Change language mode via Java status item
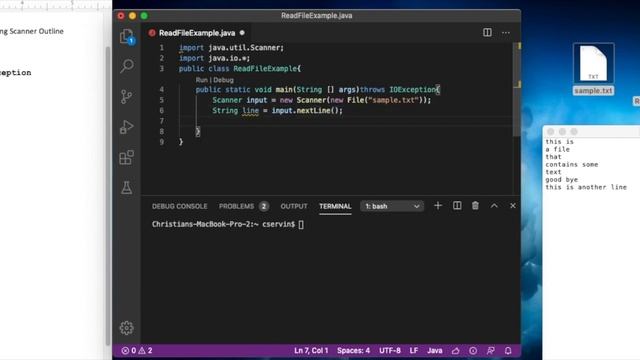Screen dimensions: 640x360 [x=435, y=351]
